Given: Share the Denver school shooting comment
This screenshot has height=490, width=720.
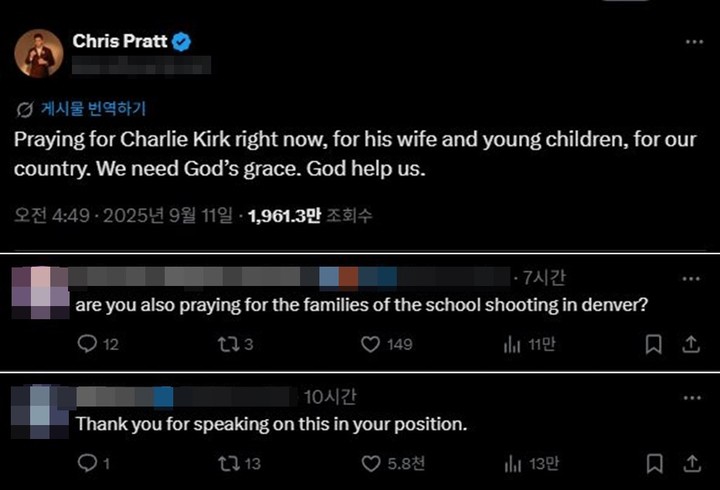Looking at the screenshot, I should pyautogui.click(x=690, y=344).
